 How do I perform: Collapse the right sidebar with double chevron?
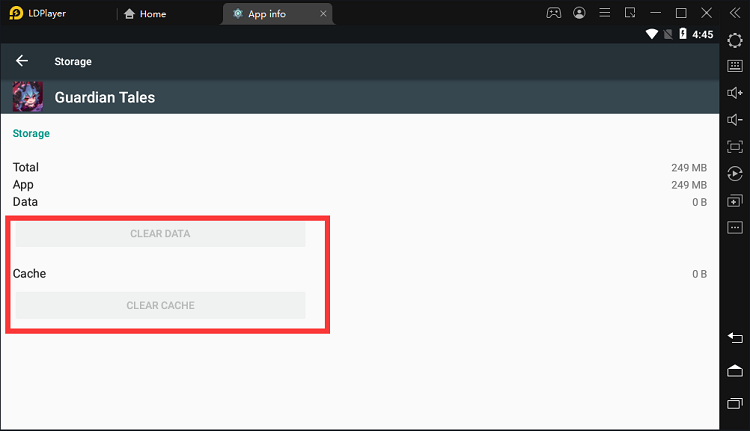(735, 14)
